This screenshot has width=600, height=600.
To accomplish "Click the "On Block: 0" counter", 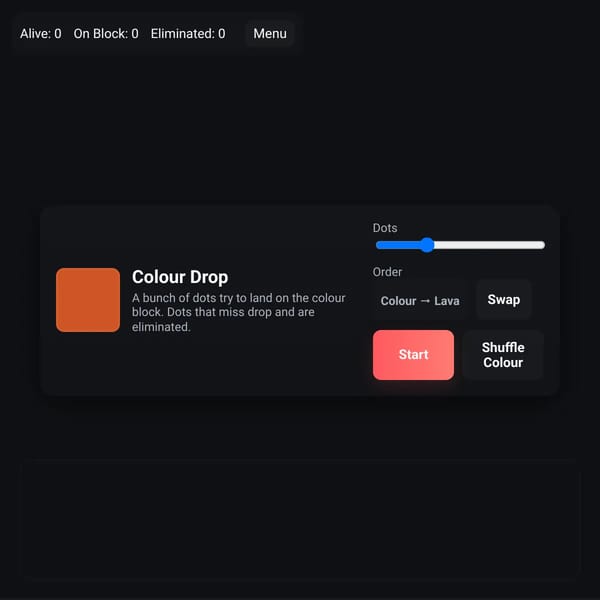I will [x=106, y=34].
